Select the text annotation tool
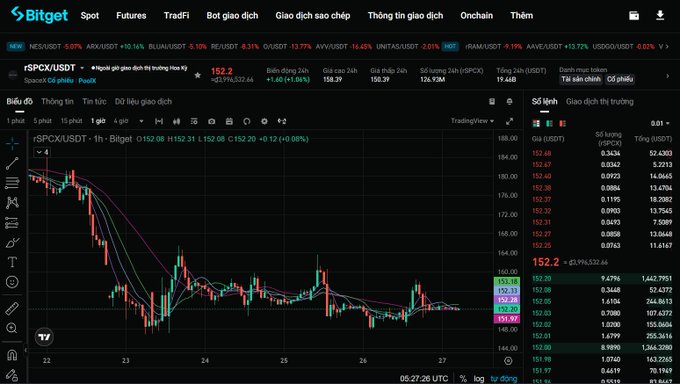The height and width of the screenshot is (384, 680). tap(12, 262)
